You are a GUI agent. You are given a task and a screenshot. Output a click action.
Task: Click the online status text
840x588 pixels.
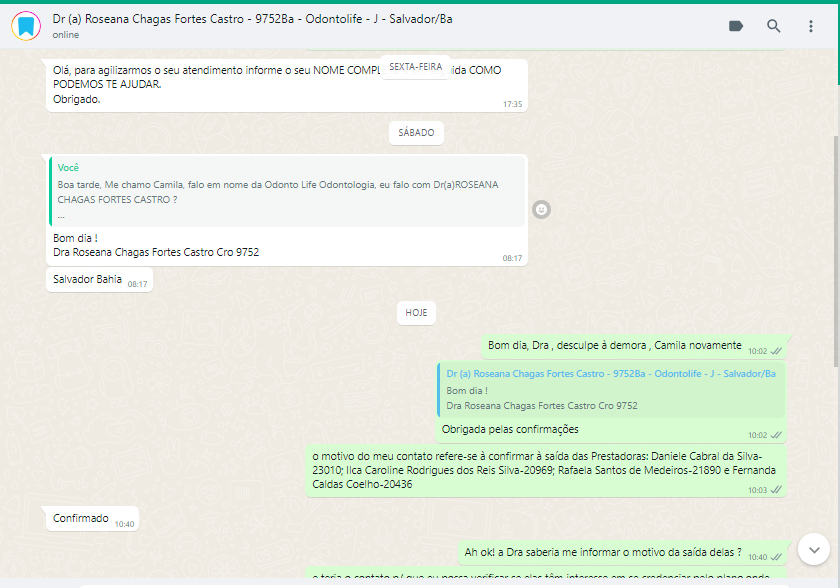(66, 35)
